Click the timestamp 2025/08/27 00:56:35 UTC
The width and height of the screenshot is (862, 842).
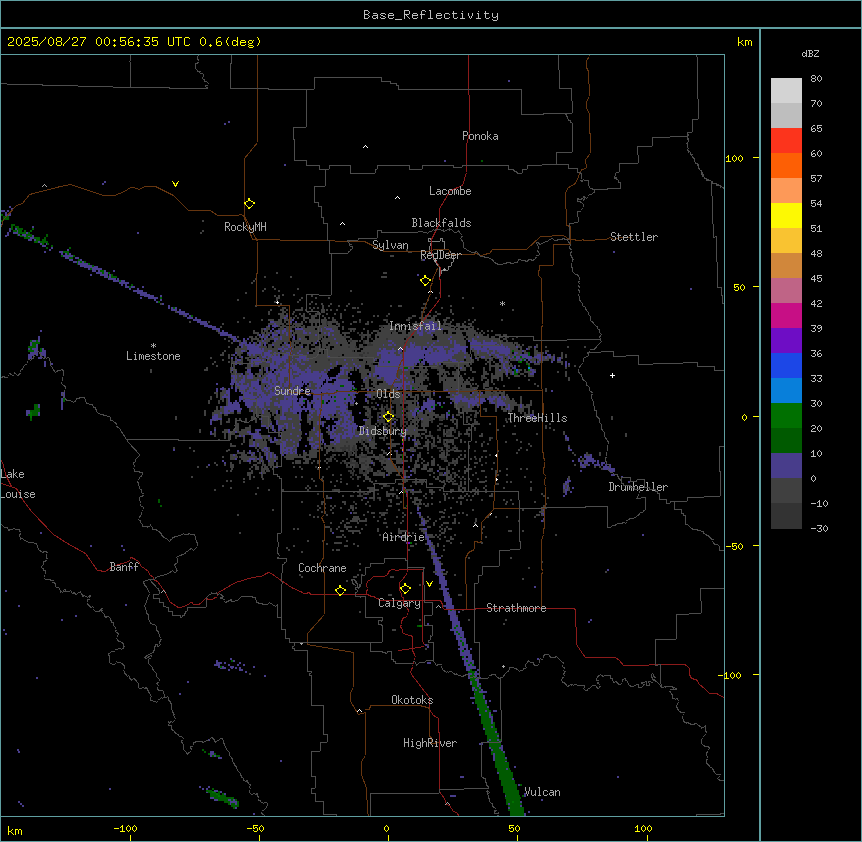99,42
